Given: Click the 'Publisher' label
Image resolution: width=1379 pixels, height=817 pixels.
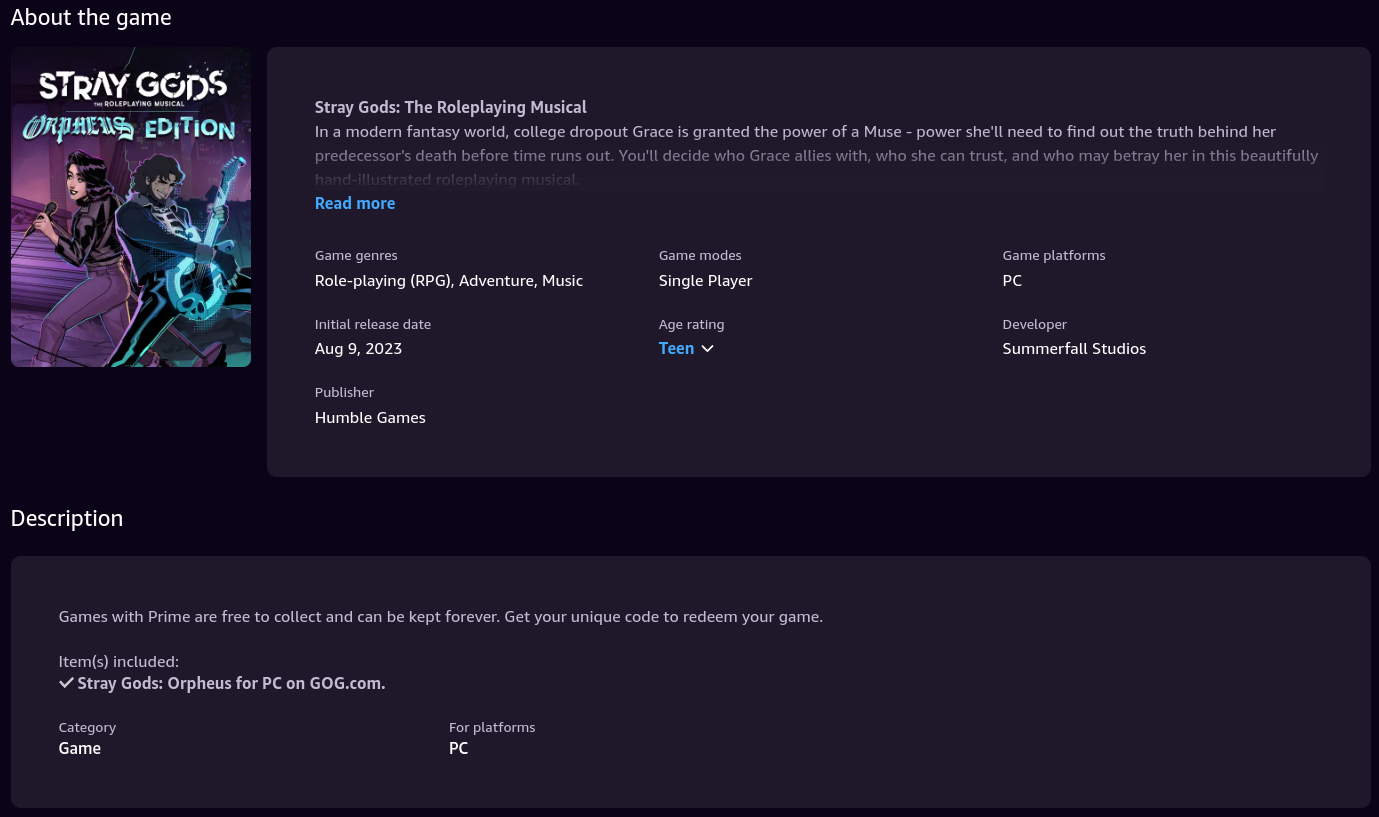Looking at the screenshot, I should click(x=344, y=393).
